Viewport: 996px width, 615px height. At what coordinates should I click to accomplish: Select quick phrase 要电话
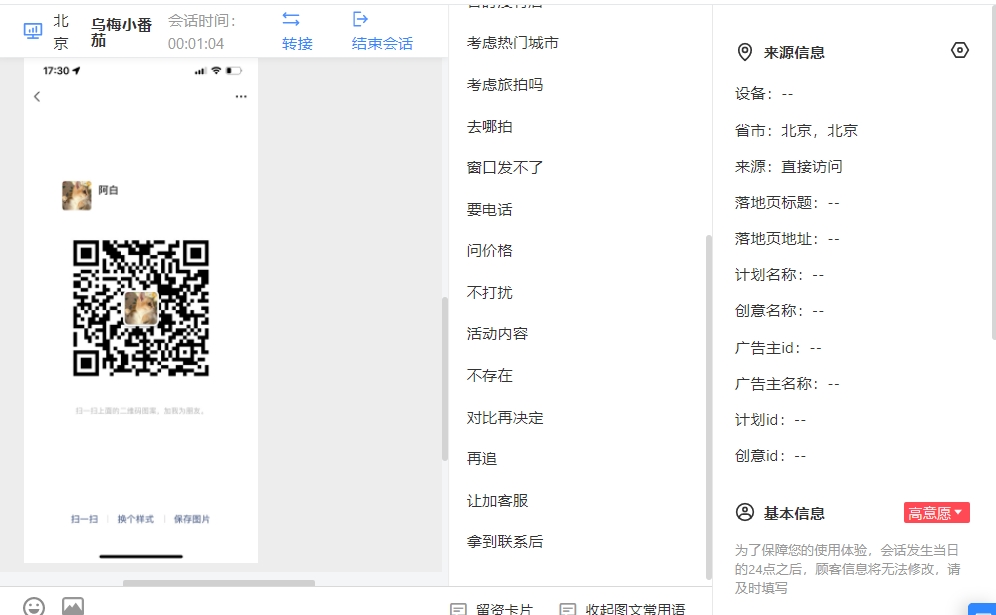pos(490,210)
